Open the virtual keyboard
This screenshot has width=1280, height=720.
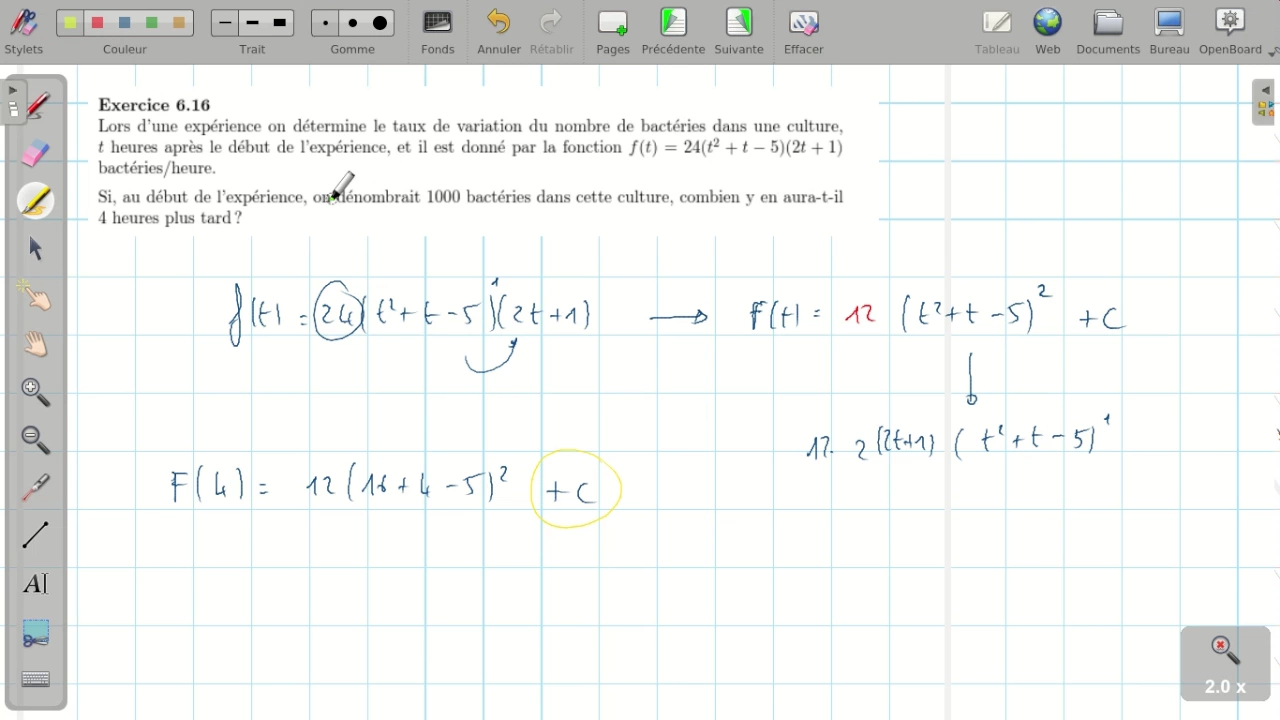pos(36,680)
